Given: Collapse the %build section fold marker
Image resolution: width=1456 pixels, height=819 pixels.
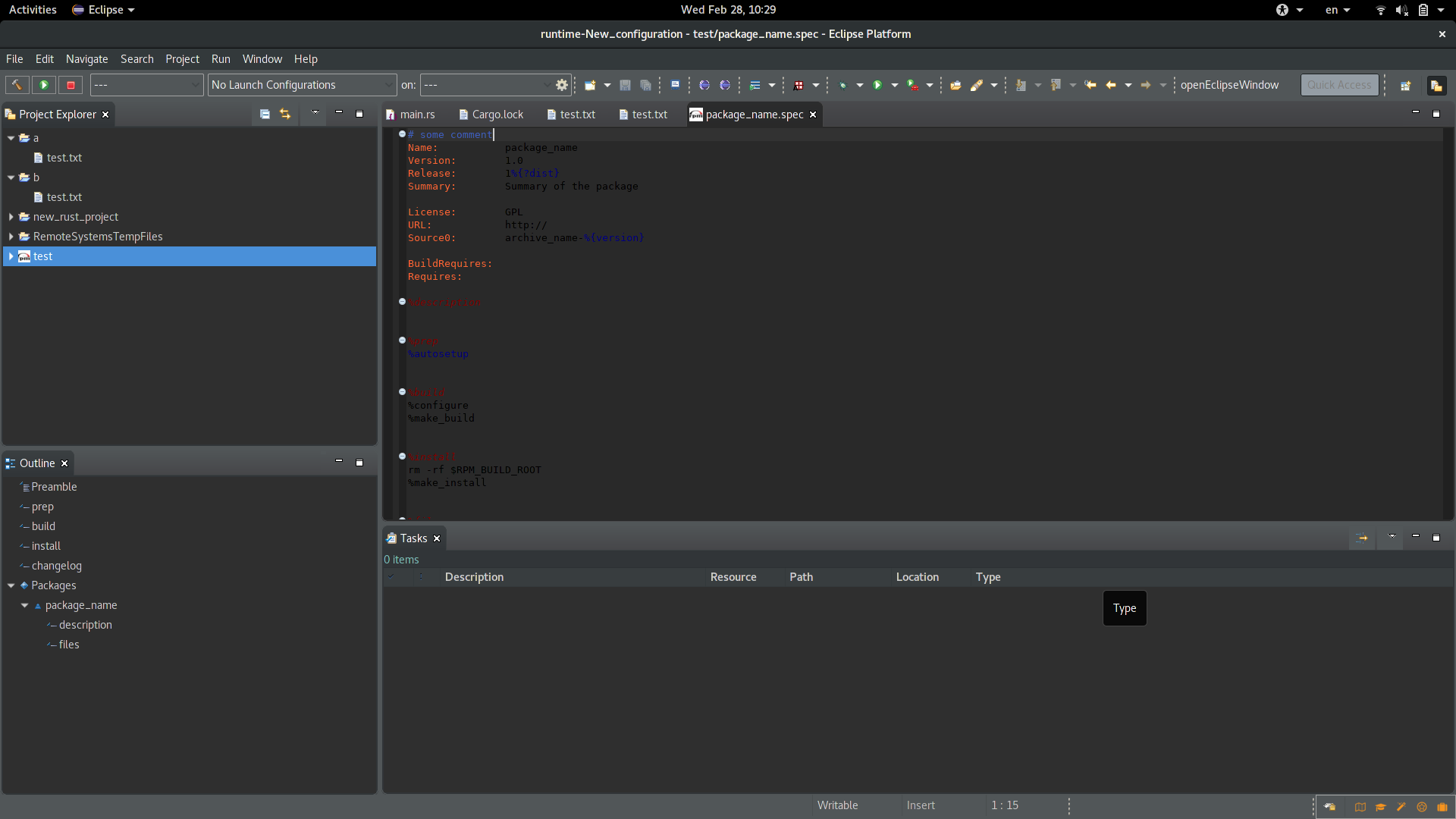Looking at the screenshot, I should 402,392.
